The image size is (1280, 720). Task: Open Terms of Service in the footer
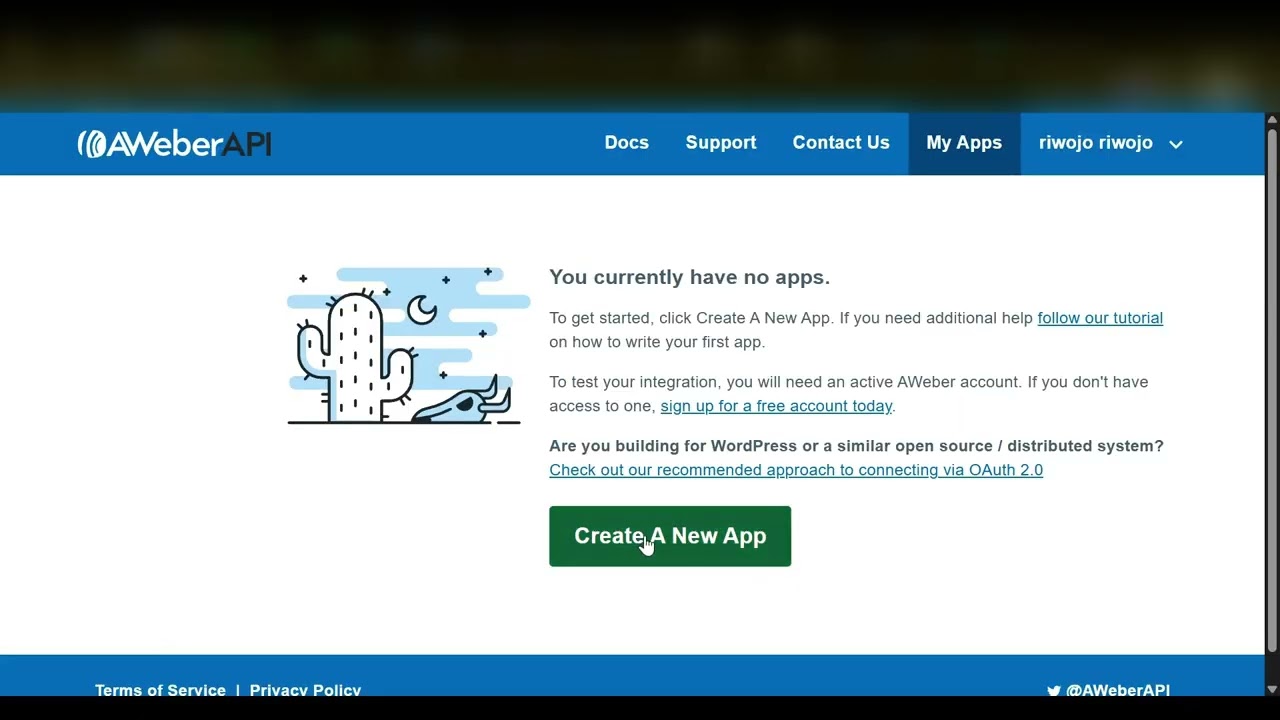coord(160,689)
